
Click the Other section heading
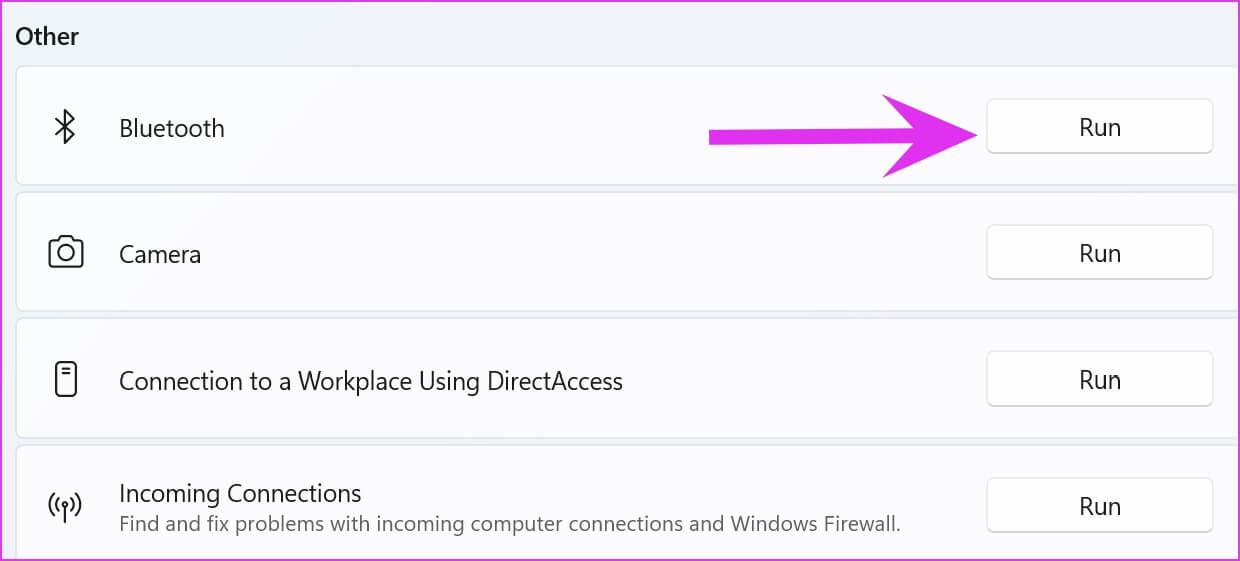[x=47, y=37]
